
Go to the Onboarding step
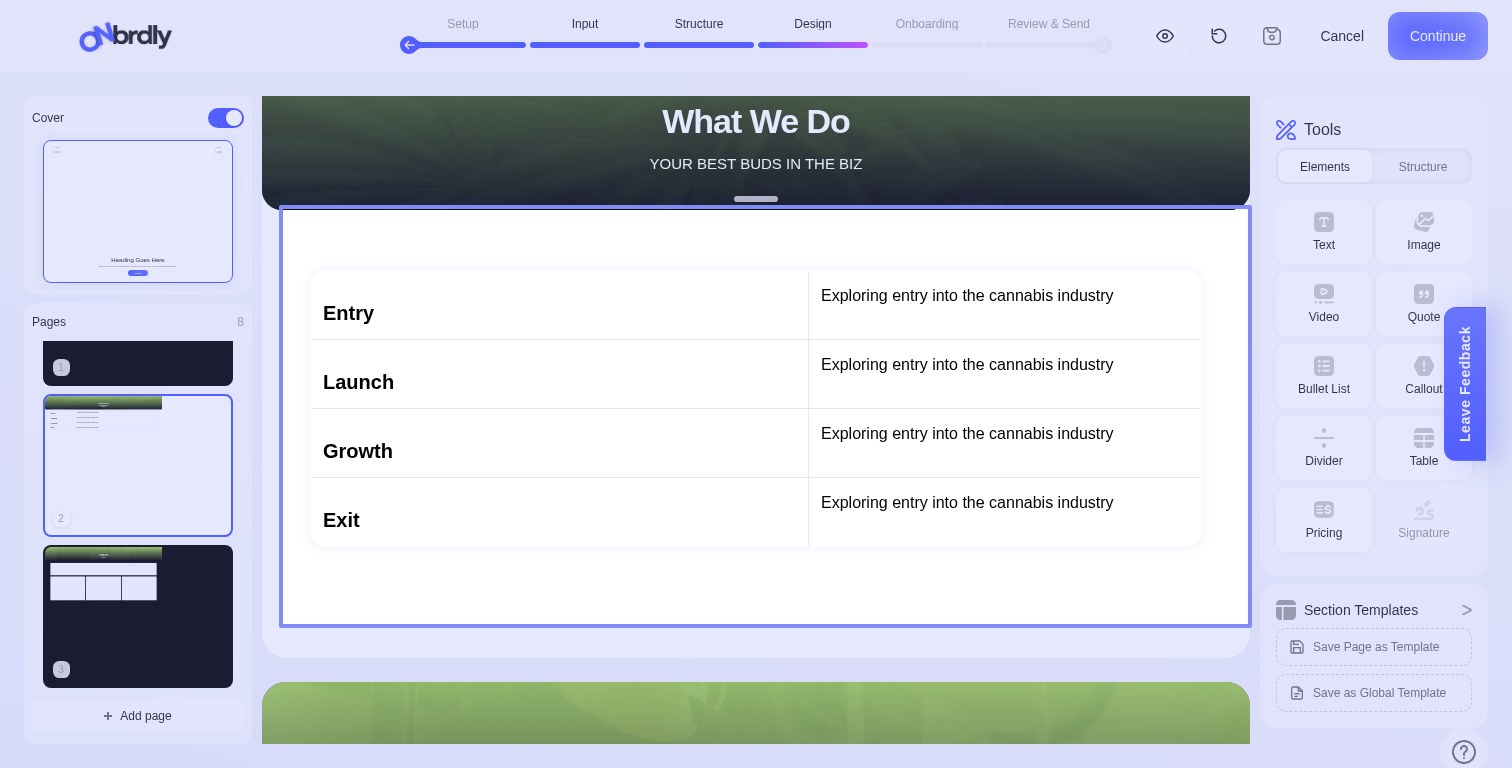(926, 24)
